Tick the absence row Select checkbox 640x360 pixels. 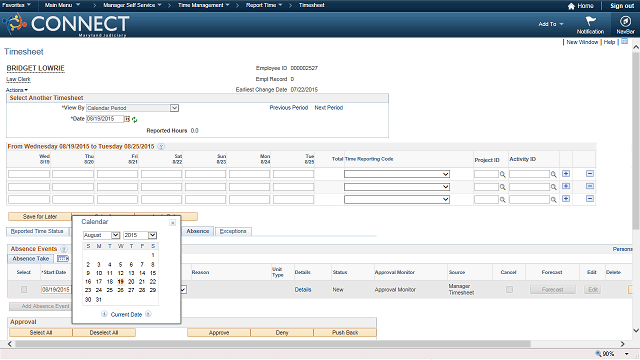click(x=24, y=289)
